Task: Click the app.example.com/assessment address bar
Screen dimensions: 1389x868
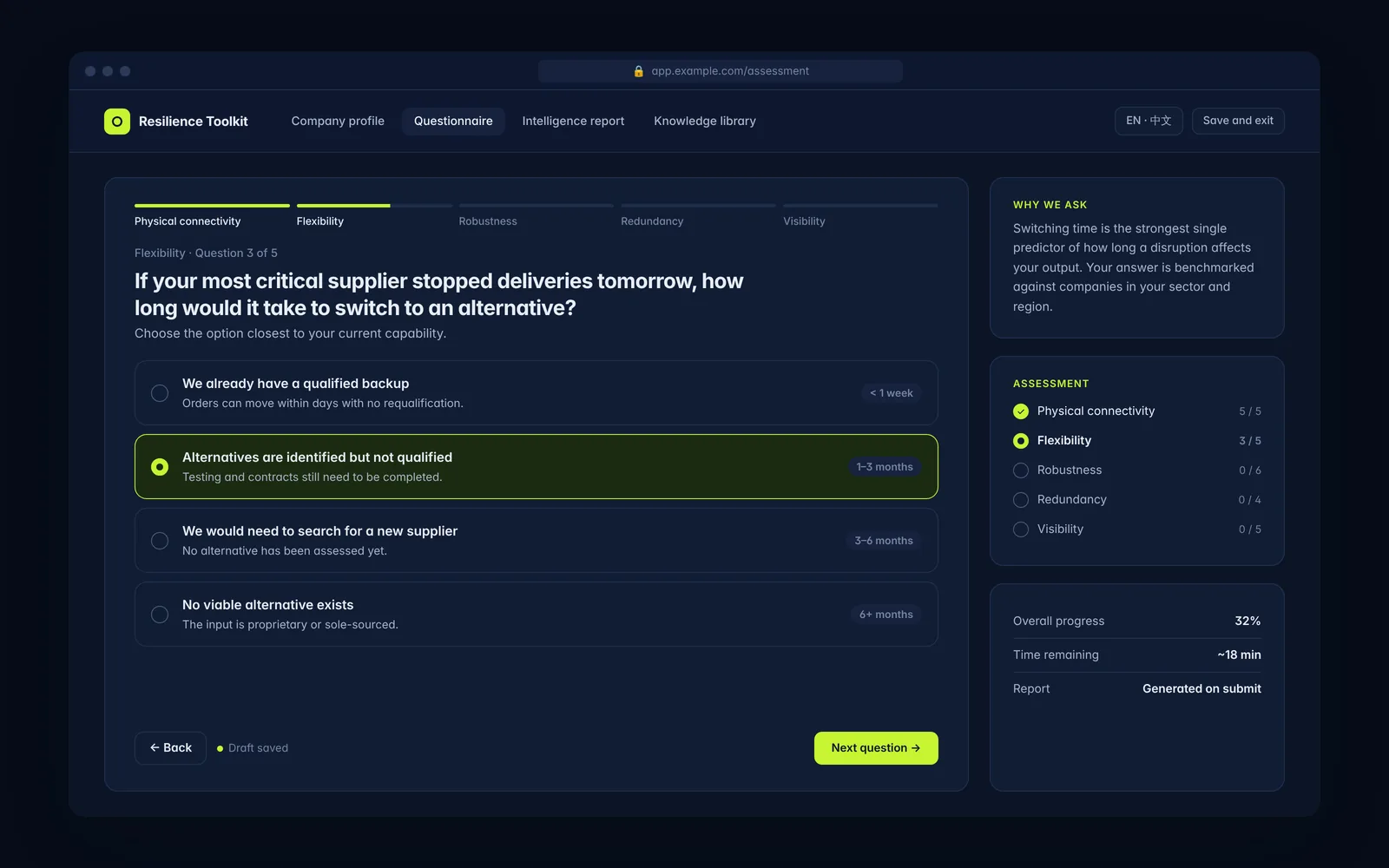Action: tap(721, 71)
